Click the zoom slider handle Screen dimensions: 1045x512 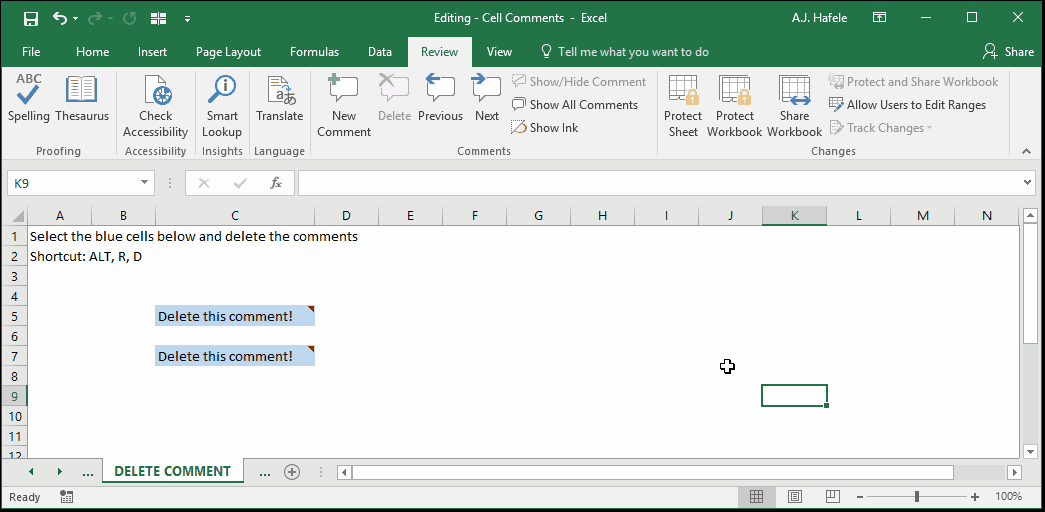point(918,497)
